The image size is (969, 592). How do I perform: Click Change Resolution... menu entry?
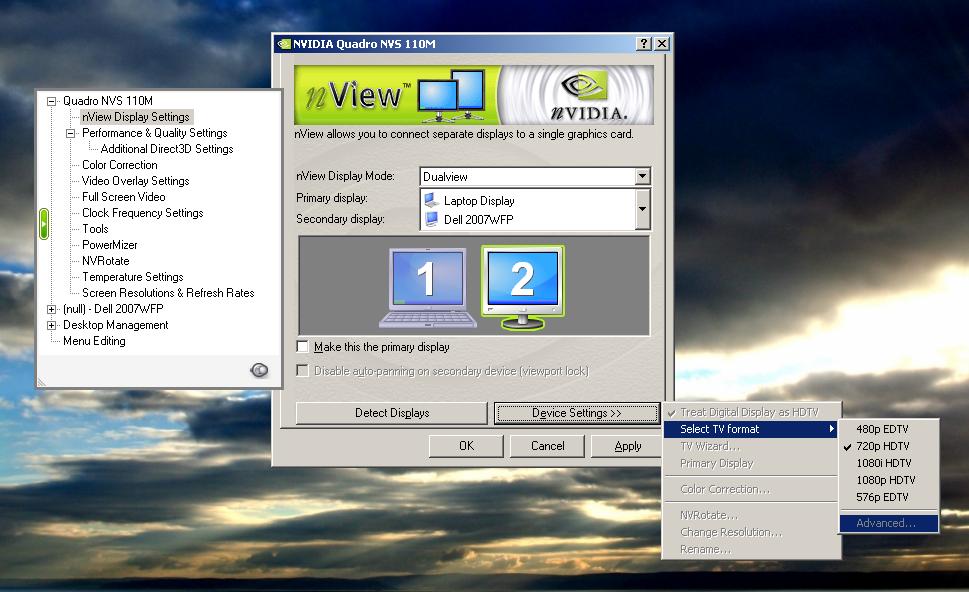pyautogui.click(x=750, y=532)
